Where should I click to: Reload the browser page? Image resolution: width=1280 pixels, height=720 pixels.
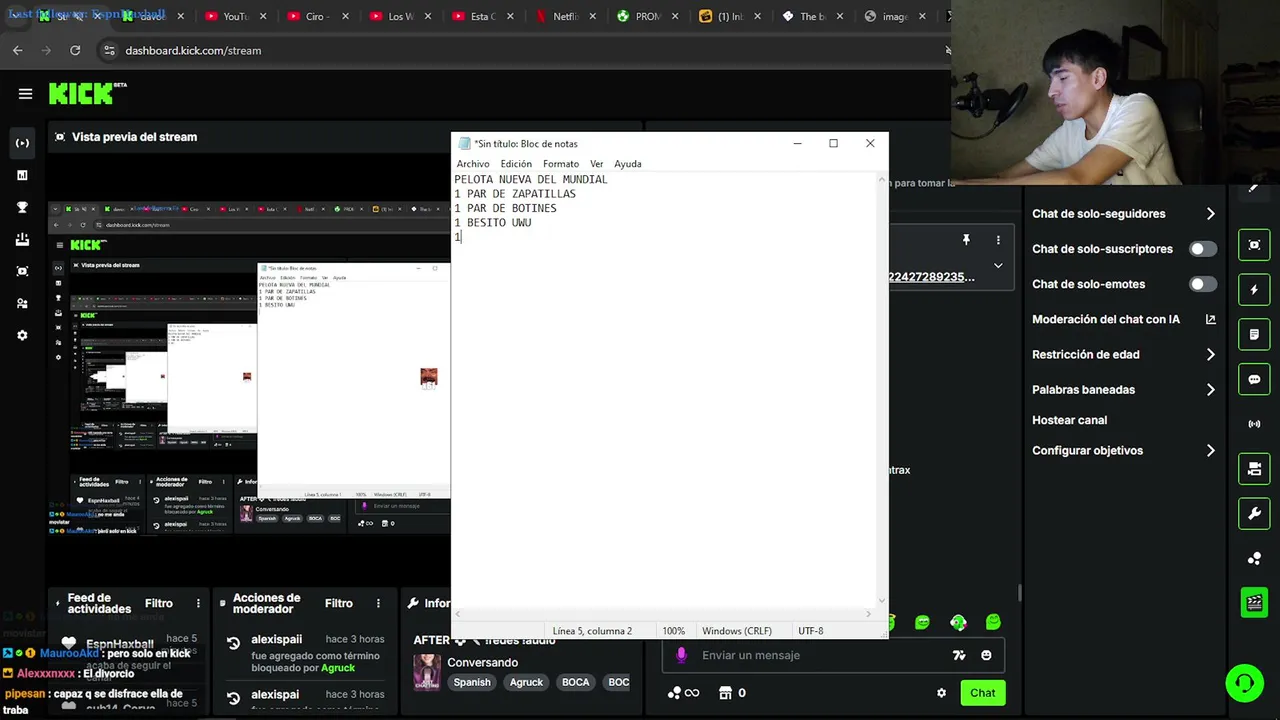pyautogui.click(x=75, y=50)
